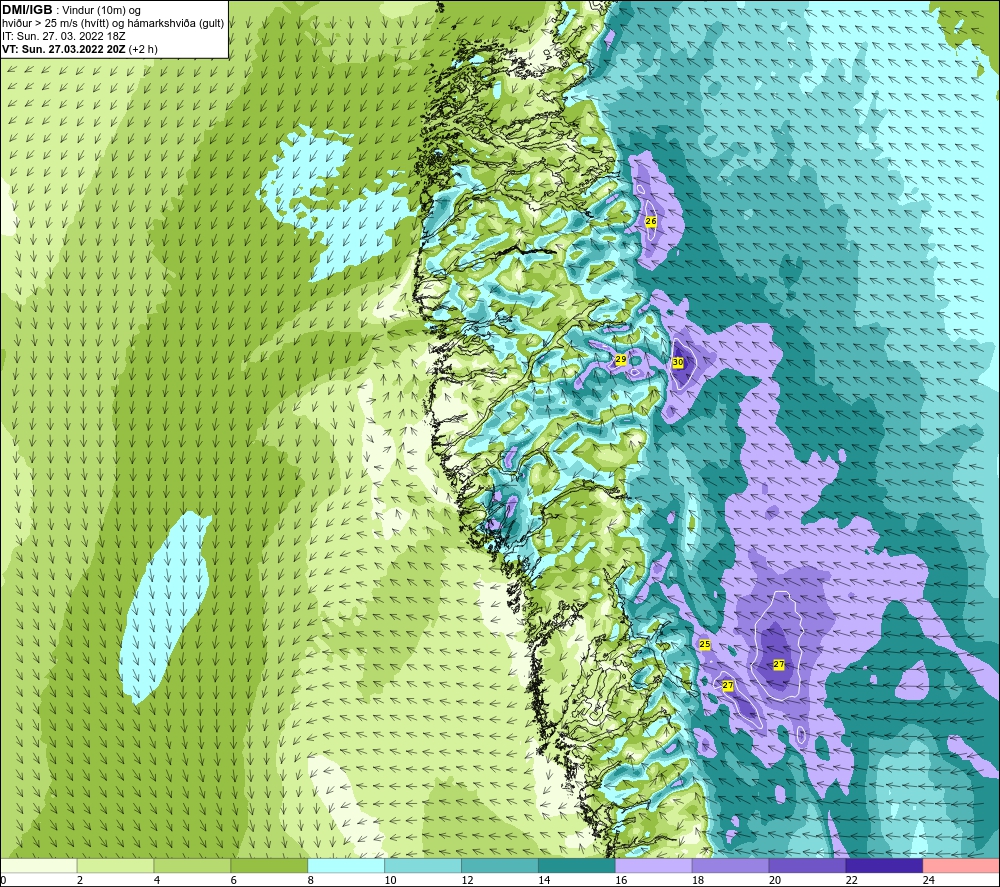Click the scale label 14
The height and width of the screenshot is (887, 1000).
point(544,880)
